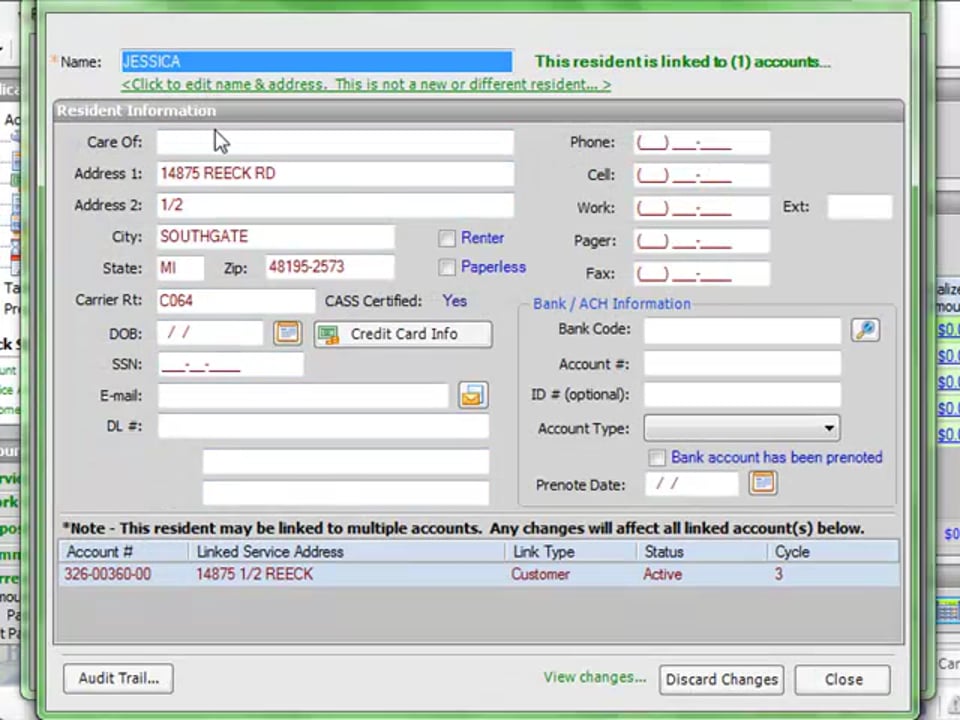Viewport: 960px width, 720px height.
Task: Click the Linked Service Address column header
Action: pyautogui.click(x=347, y=552)
